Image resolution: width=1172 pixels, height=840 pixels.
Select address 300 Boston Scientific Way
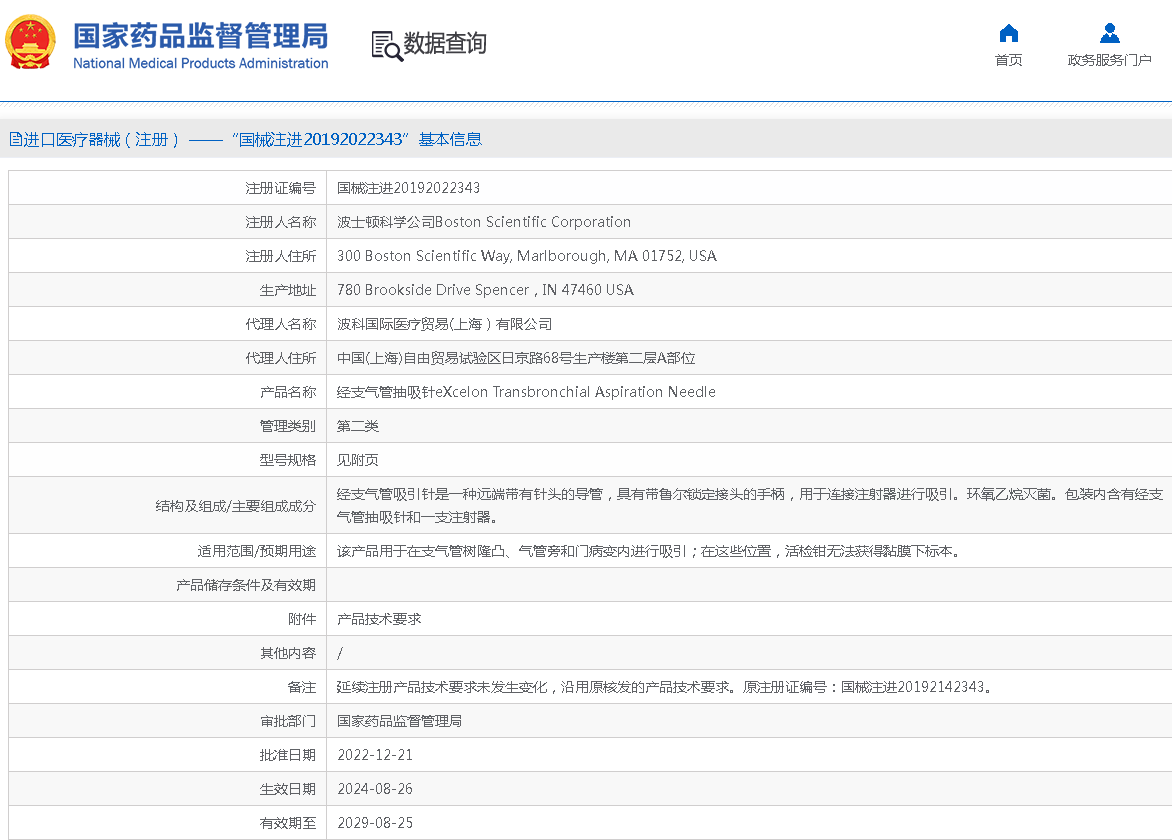click(x=526, y=256)
